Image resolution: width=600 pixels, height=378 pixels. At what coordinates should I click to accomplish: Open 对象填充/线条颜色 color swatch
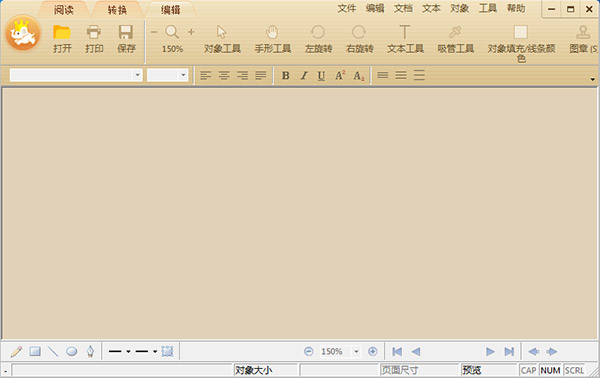[521, 33]
